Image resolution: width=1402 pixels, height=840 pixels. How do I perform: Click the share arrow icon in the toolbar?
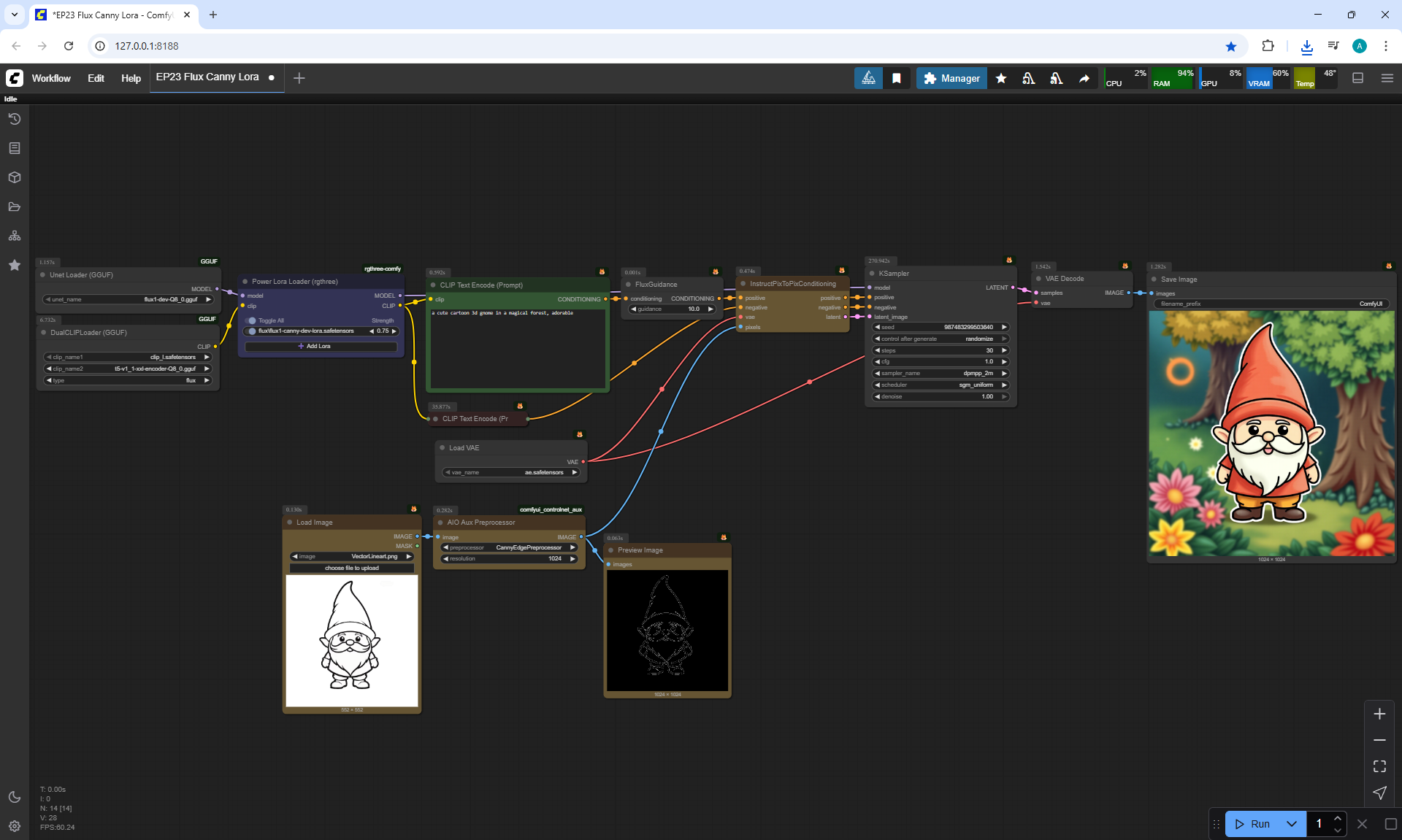1084,78
